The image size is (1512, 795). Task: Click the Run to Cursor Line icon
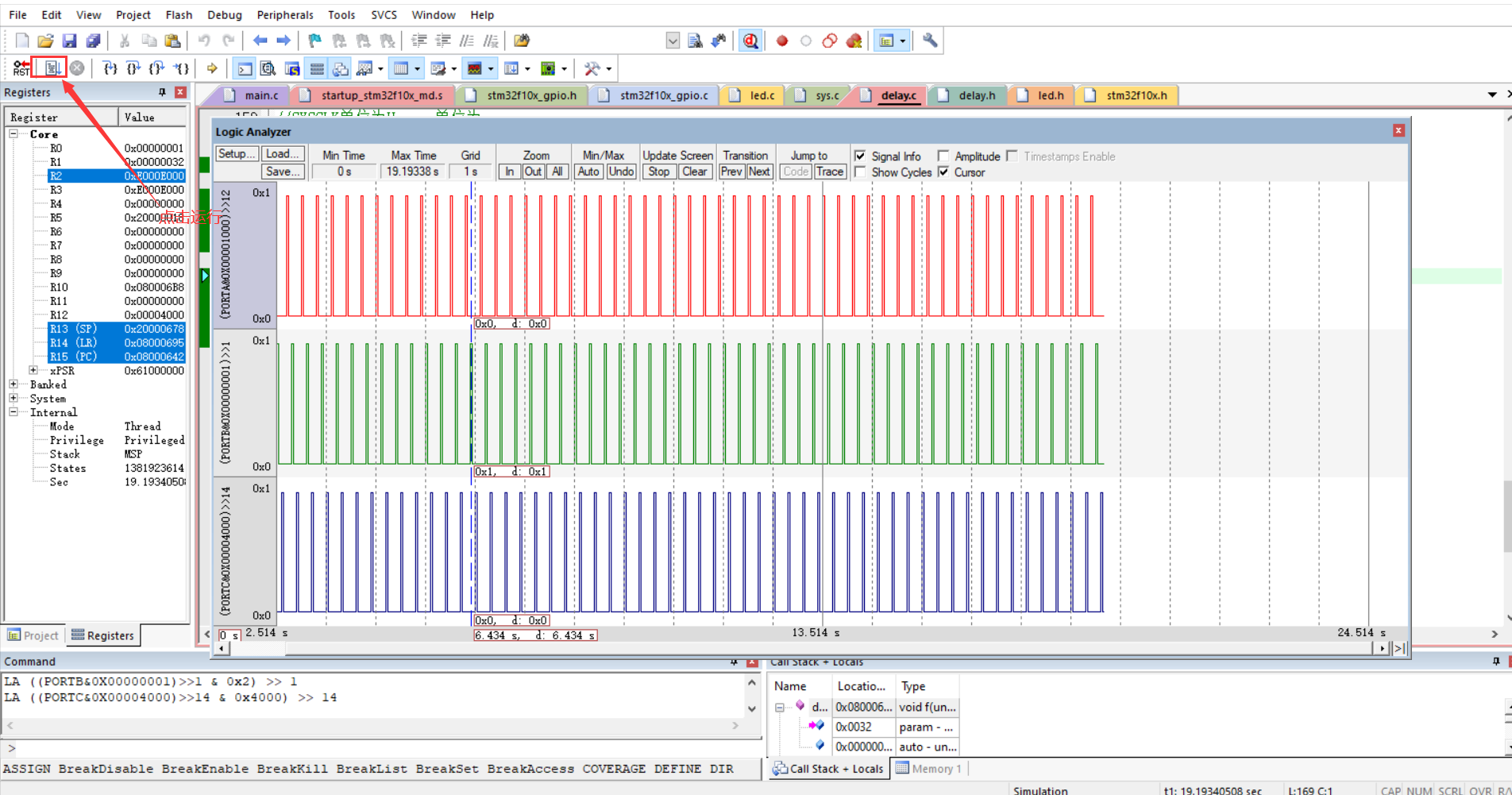pos(182,68)
